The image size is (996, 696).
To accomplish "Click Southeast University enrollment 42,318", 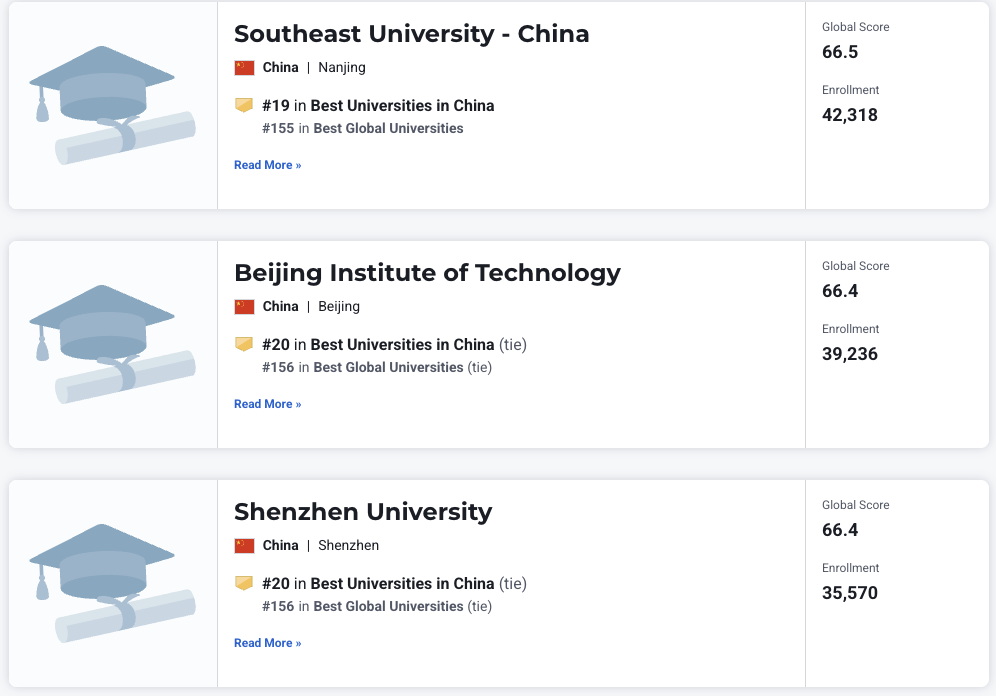I will click(x=850, y=115).
